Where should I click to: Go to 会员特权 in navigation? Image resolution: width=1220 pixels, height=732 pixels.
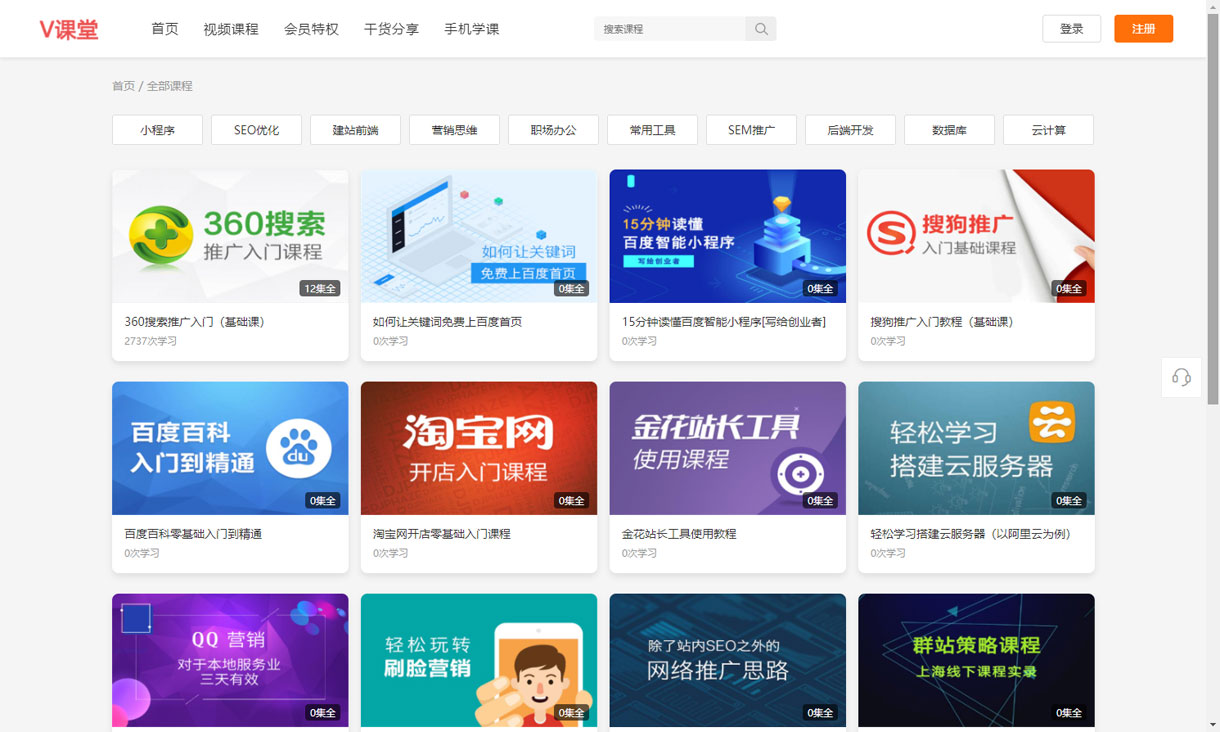(x=311, y=29)
